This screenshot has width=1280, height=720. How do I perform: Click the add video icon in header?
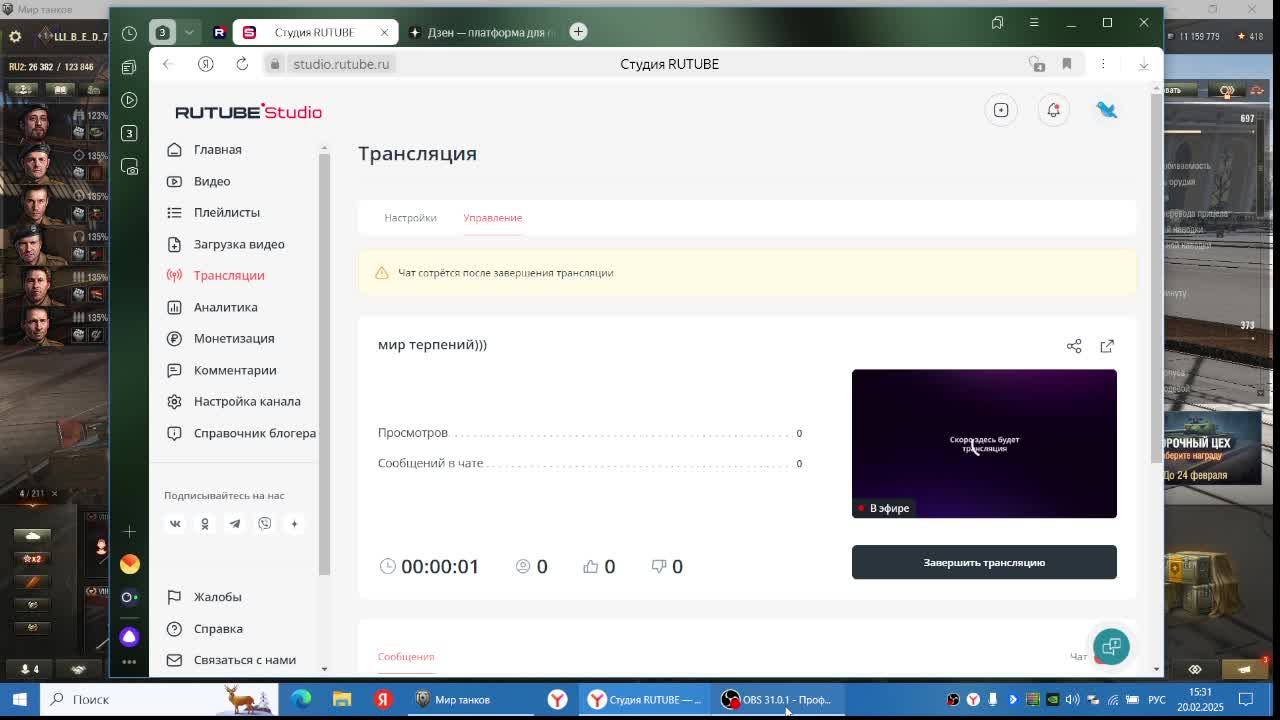click(x=1001, y=110)
